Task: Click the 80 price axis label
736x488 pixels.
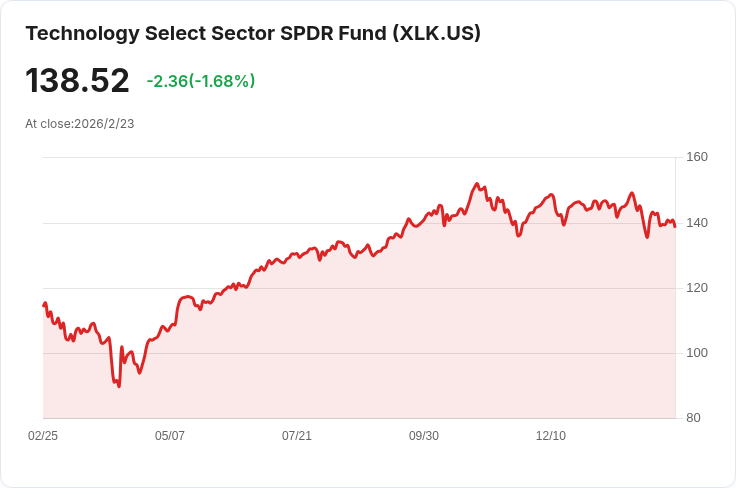Action: (693, 418)
